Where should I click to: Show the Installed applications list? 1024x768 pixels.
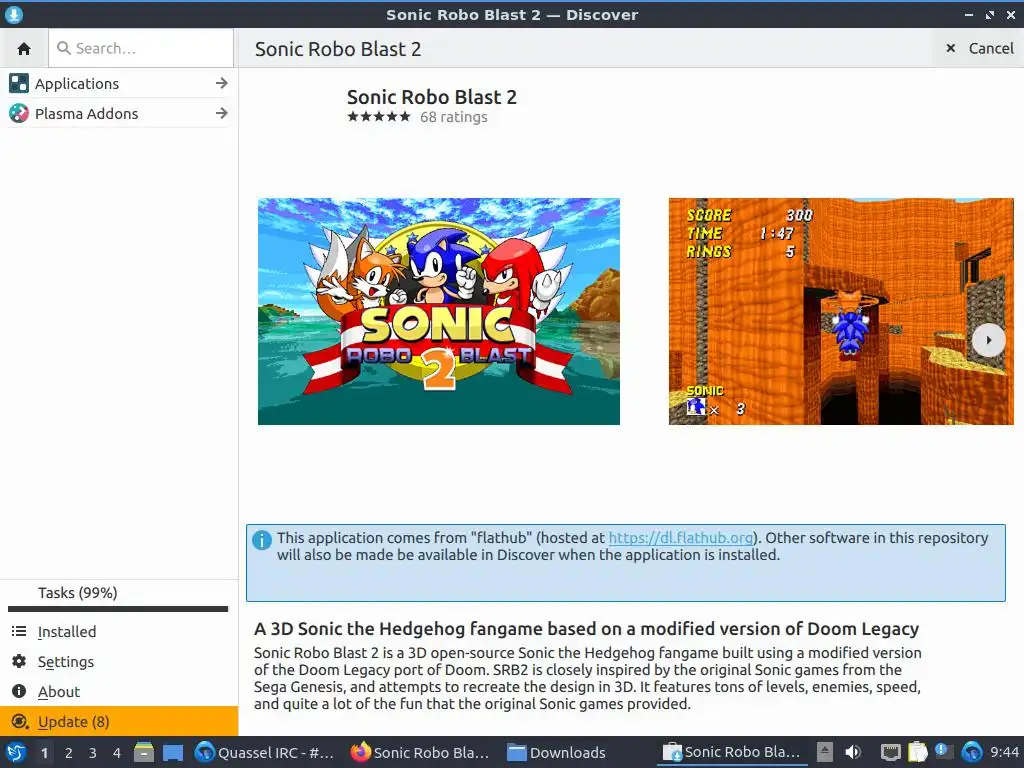[119, 632]
